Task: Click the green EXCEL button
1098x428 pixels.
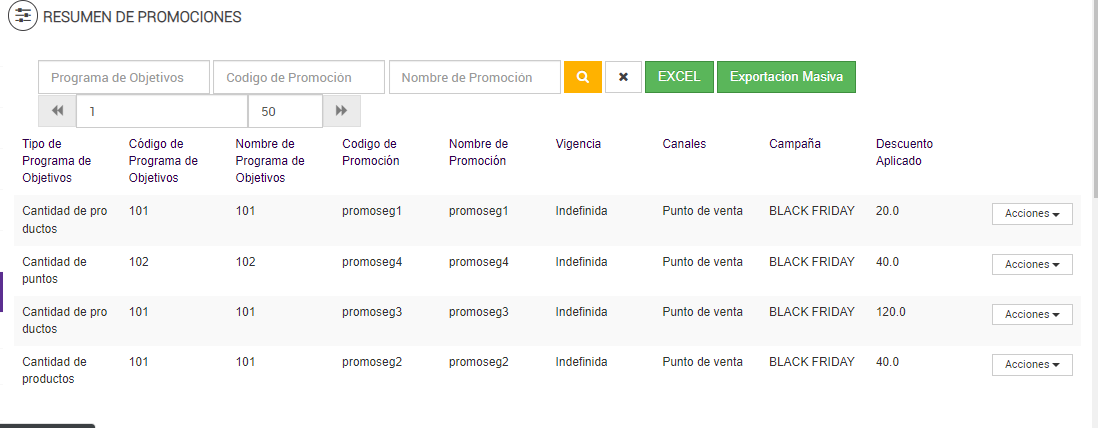Action: click(679, 77)
